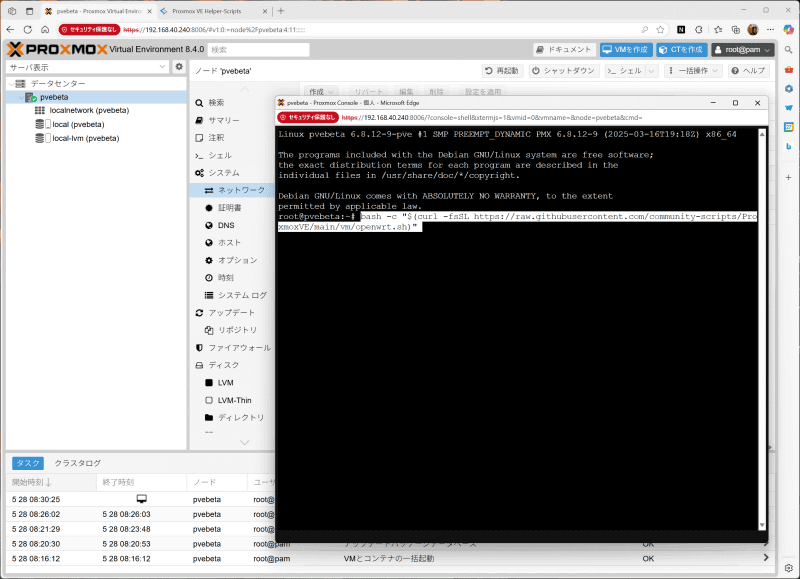The image size is (800, 579).
Task: Click the console window address bar URL
Action: coord(491,118)
